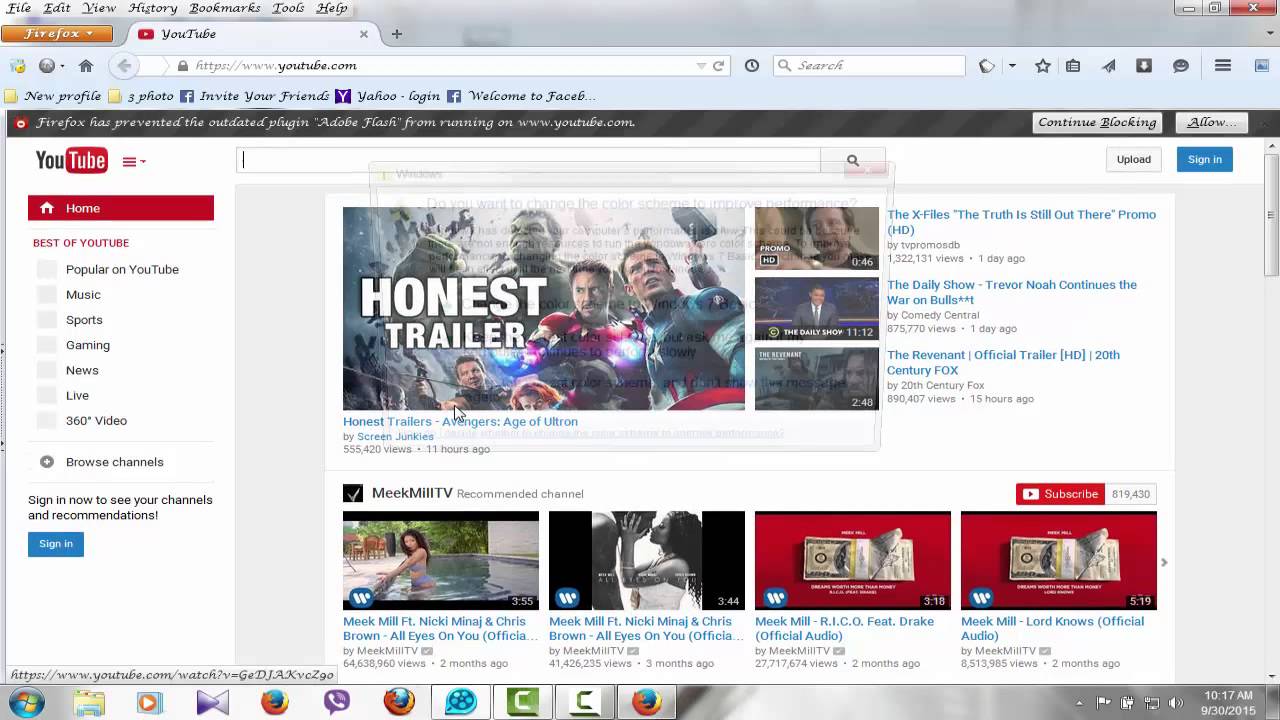Image resolution: width=1280 pixels, height=720 pixels.
Task: Open the Tools menu
Action: coord(288,8)
